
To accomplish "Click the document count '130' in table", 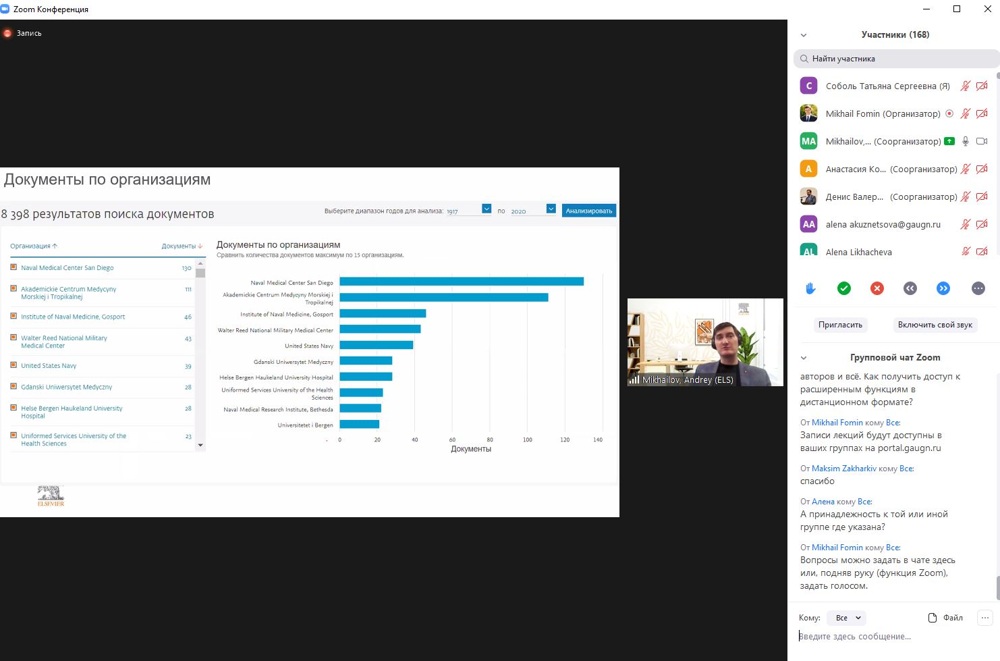I will point(186,268).
